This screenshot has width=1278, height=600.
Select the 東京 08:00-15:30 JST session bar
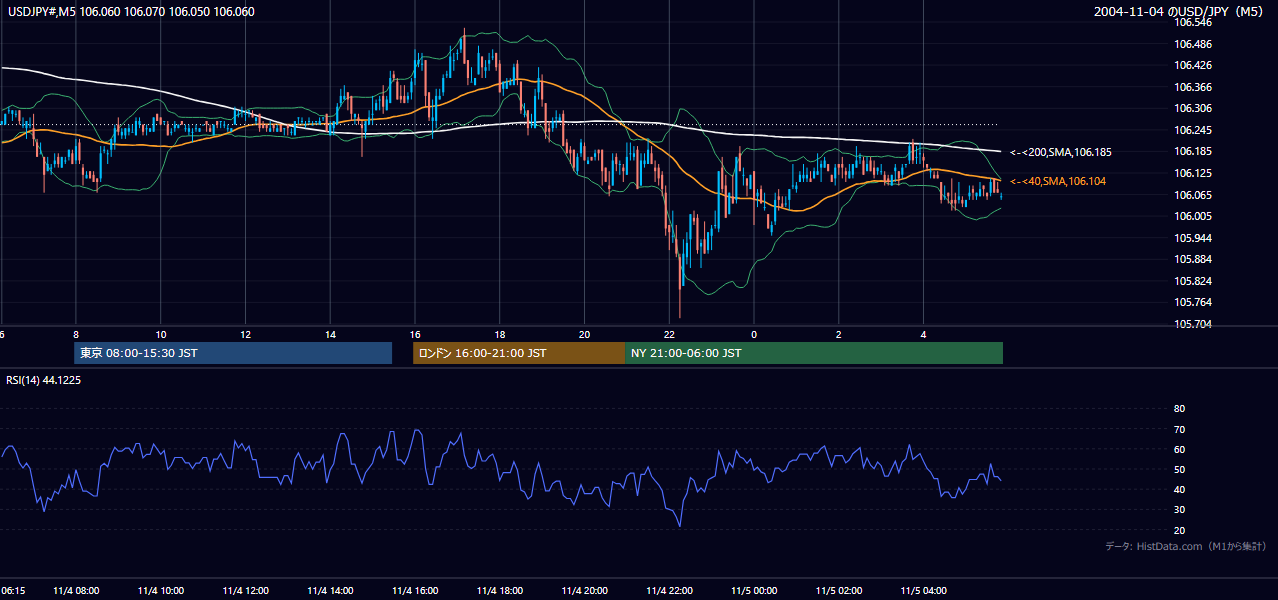point(233,353)
